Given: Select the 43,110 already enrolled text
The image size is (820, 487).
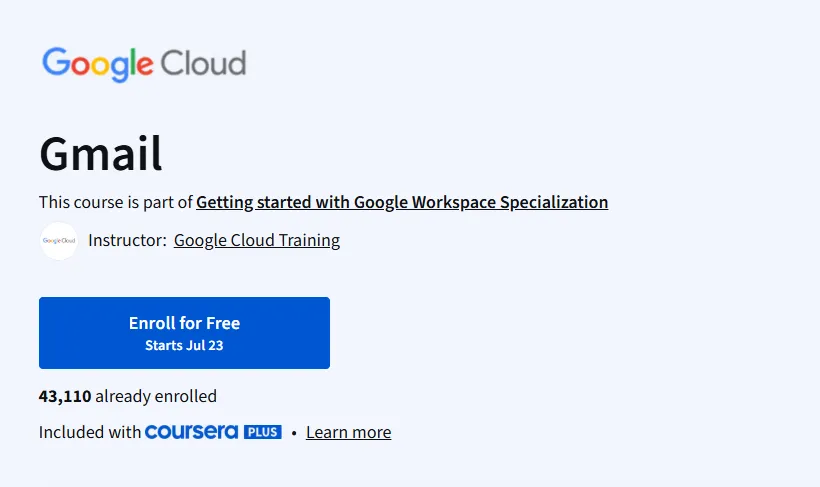Looking at the screenshot, I should (128, 396).
